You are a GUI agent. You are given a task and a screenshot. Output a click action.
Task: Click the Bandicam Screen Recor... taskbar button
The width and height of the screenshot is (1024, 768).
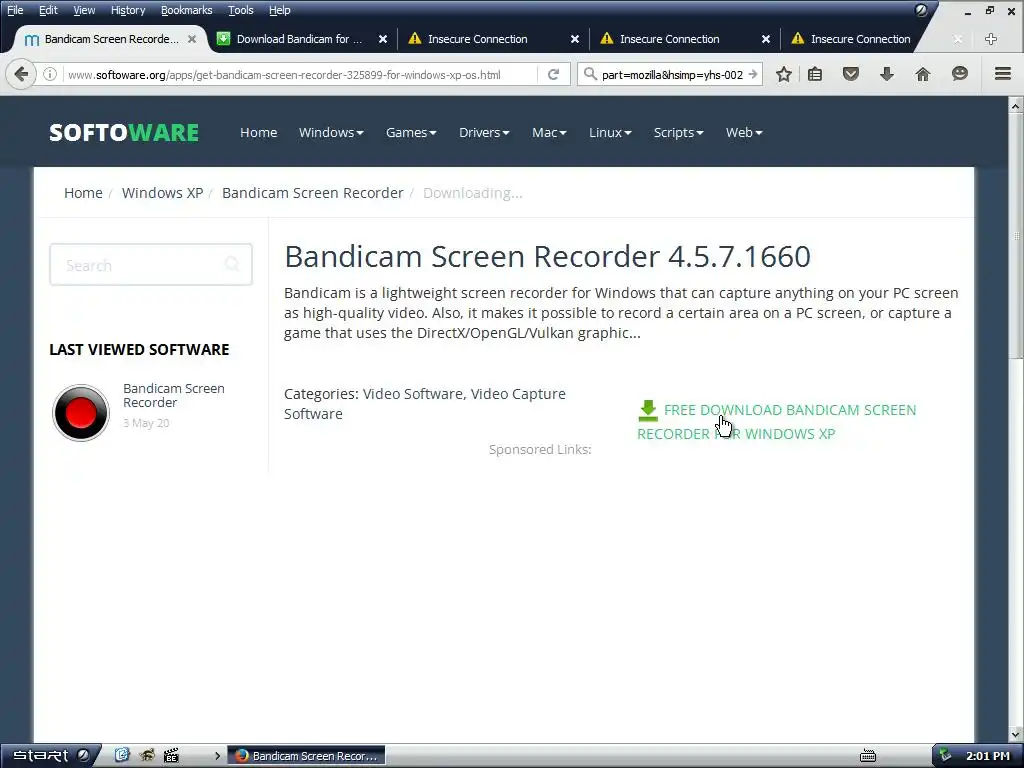click(x=306, y=756)
